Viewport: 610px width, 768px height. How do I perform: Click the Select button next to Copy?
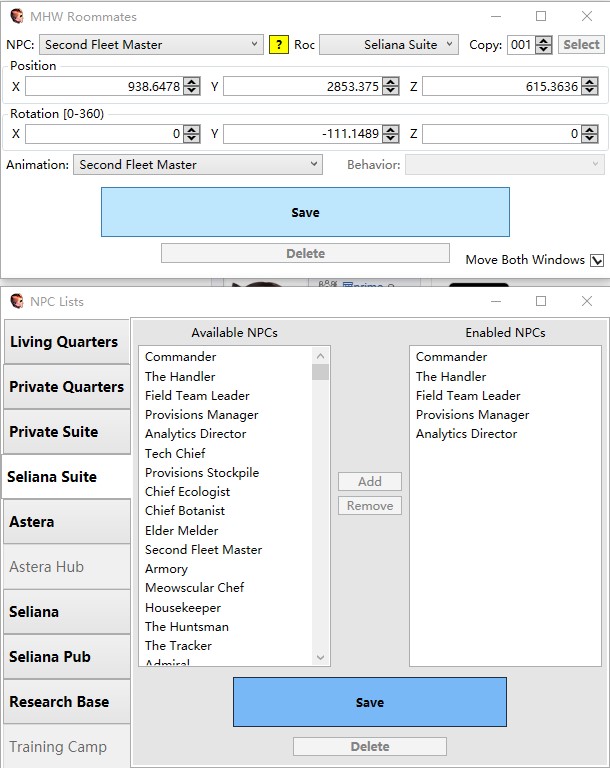click(x=581, y=45)
